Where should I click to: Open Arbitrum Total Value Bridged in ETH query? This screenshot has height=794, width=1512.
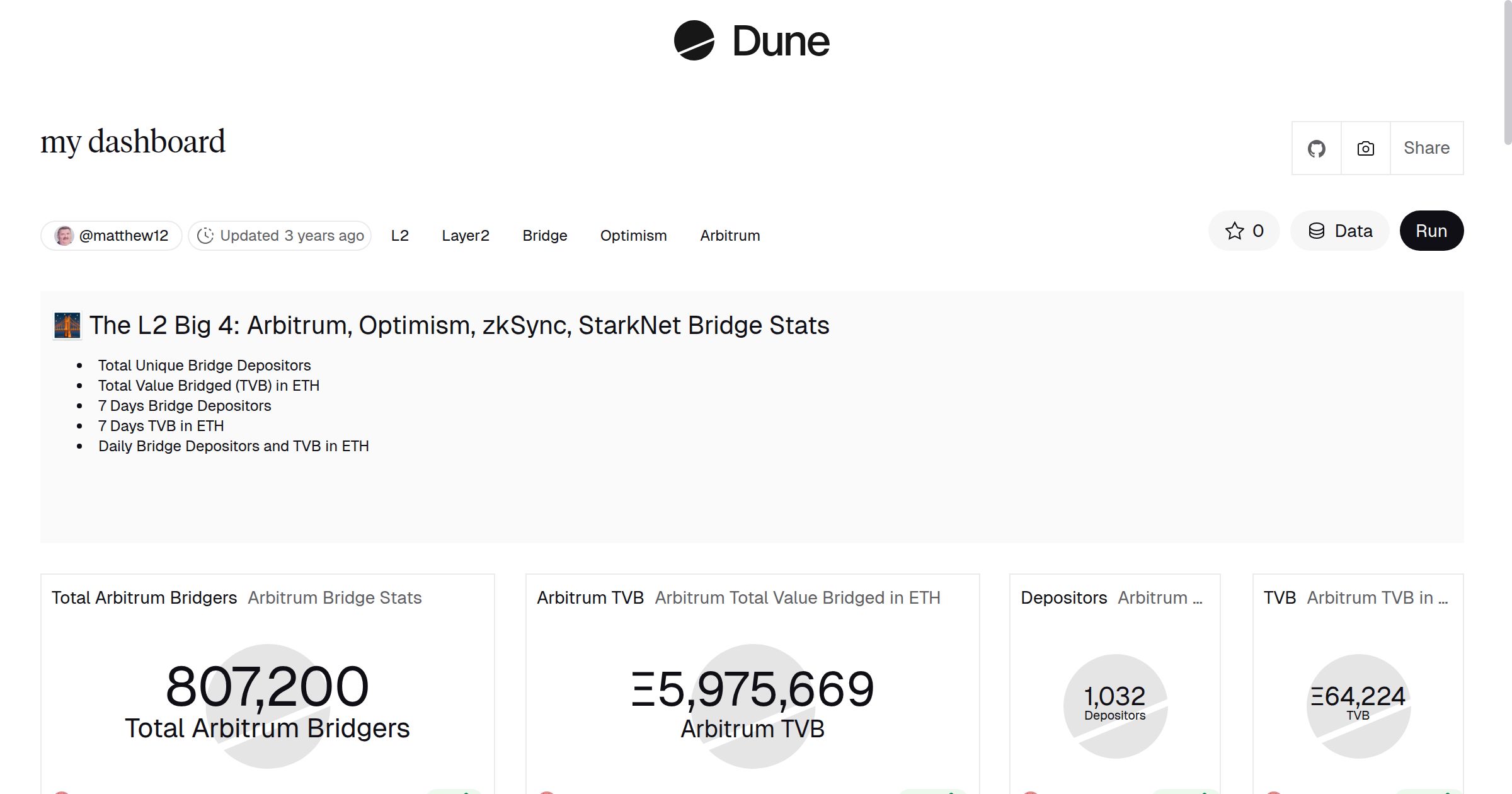(x=797, y=597)
